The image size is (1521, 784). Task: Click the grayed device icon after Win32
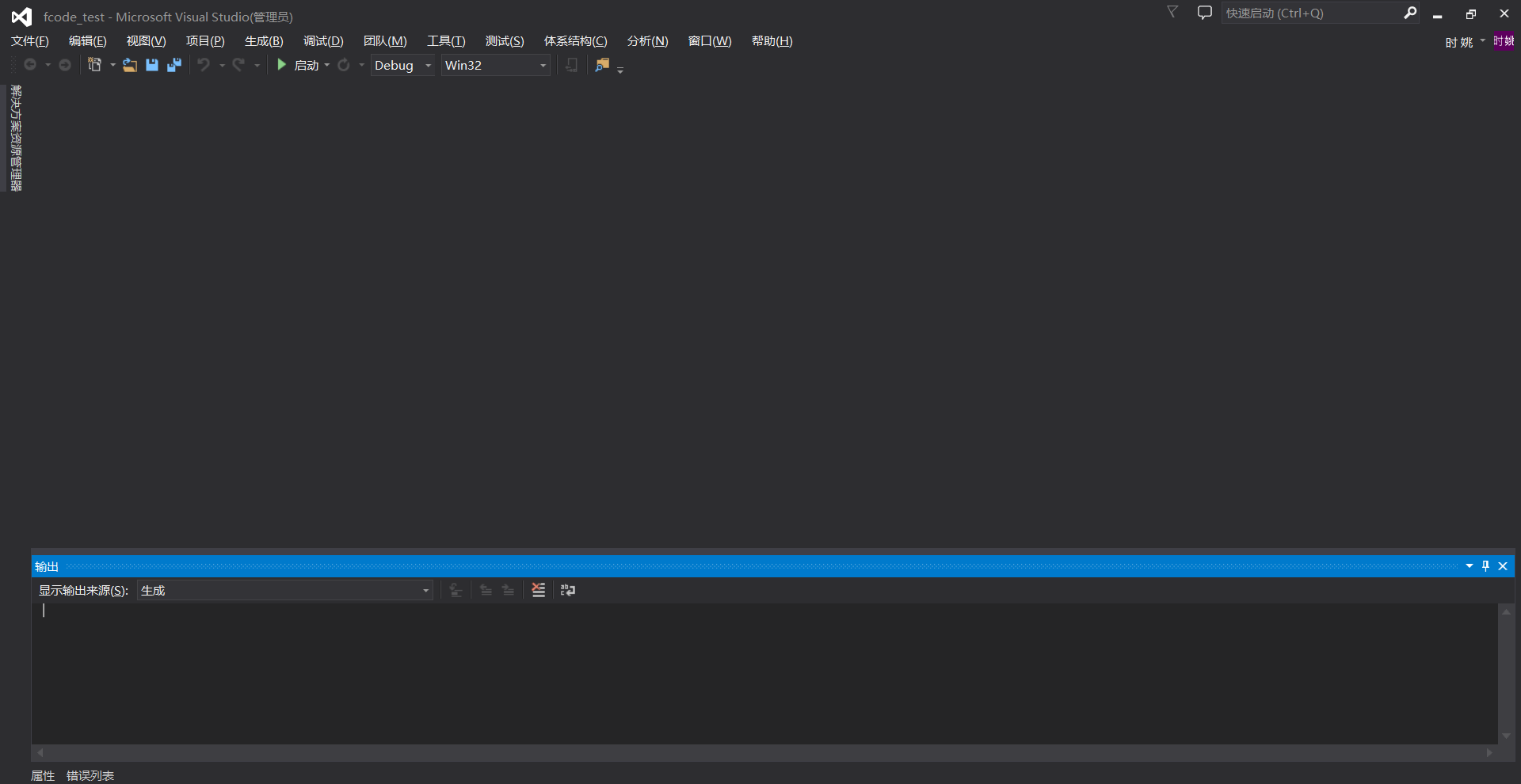coord(571,65)
